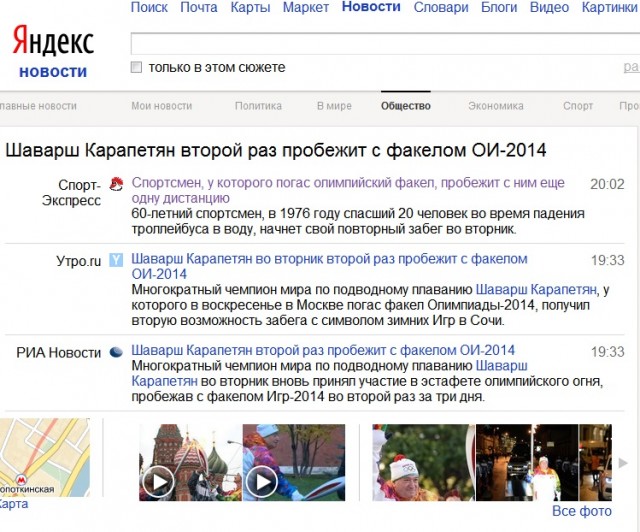
Task: Switch to the Политика tab
Action: pos(258,106)
